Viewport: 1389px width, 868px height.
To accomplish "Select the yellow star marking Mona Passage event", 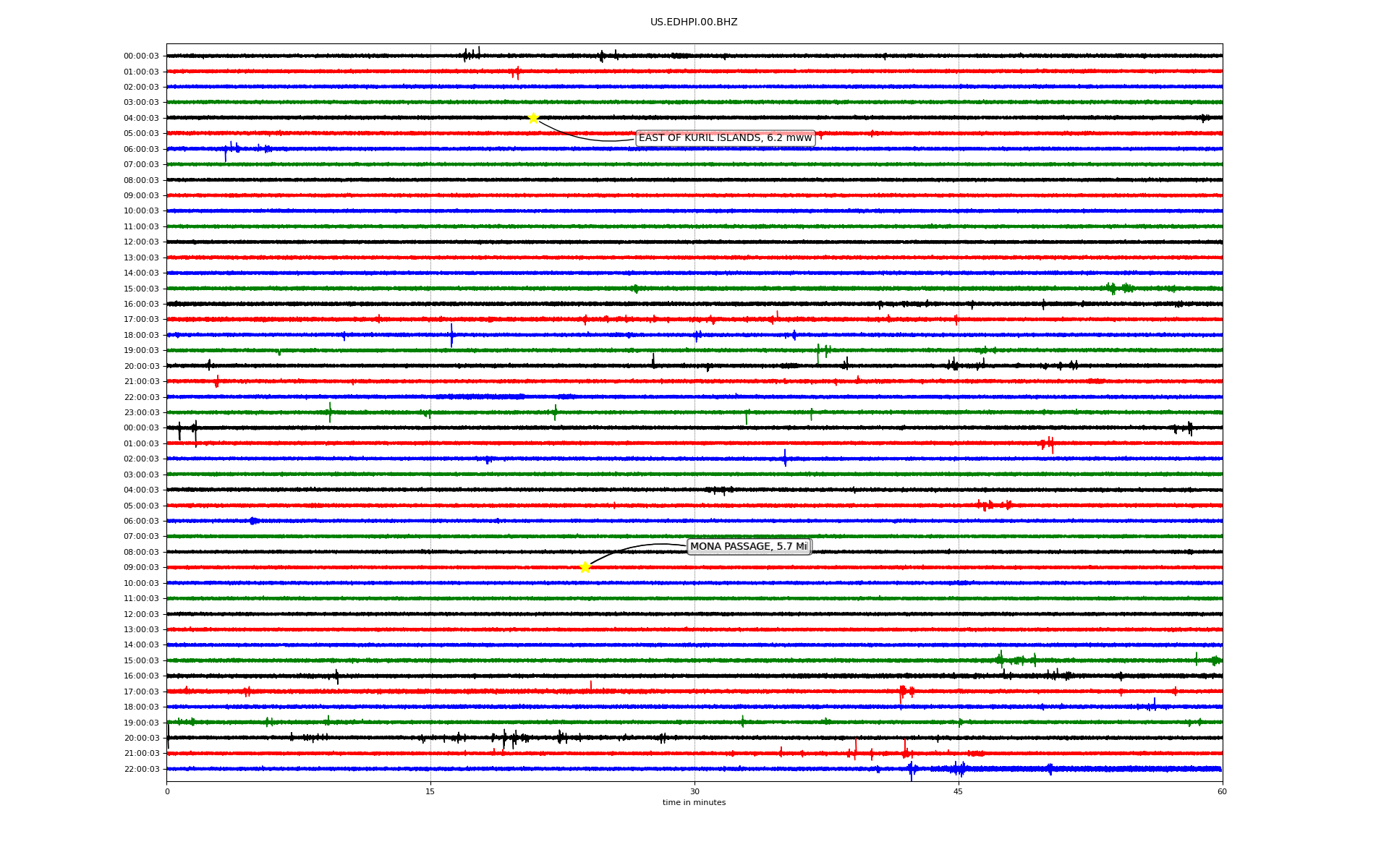I will [585, 567].
